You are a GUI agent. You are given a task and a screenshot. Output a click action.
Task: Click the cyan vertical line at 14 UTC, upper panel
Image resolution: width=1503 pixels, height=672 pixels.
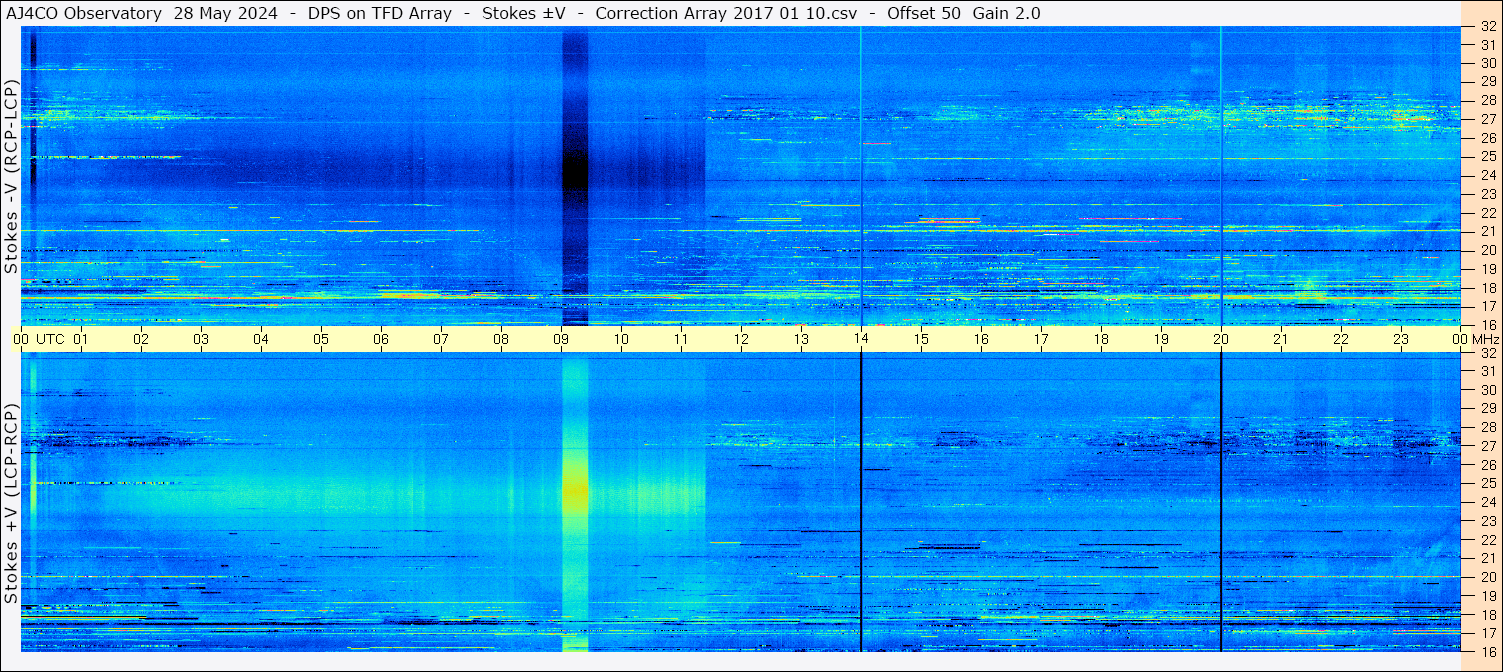click(861, 176)
